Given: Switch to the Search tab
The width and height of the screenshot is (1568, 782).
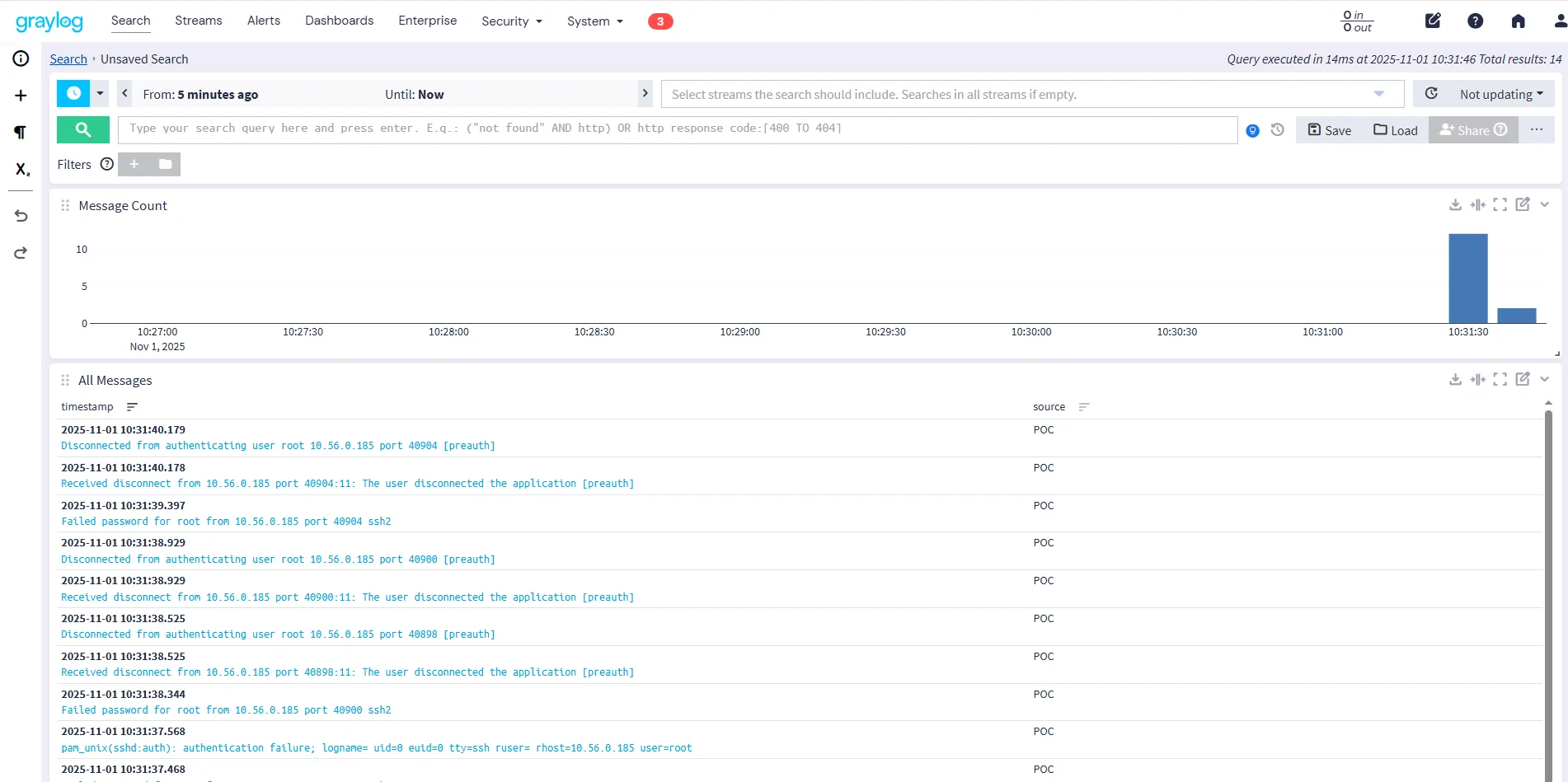Looking at the screenshot, I should pos(131,21).
